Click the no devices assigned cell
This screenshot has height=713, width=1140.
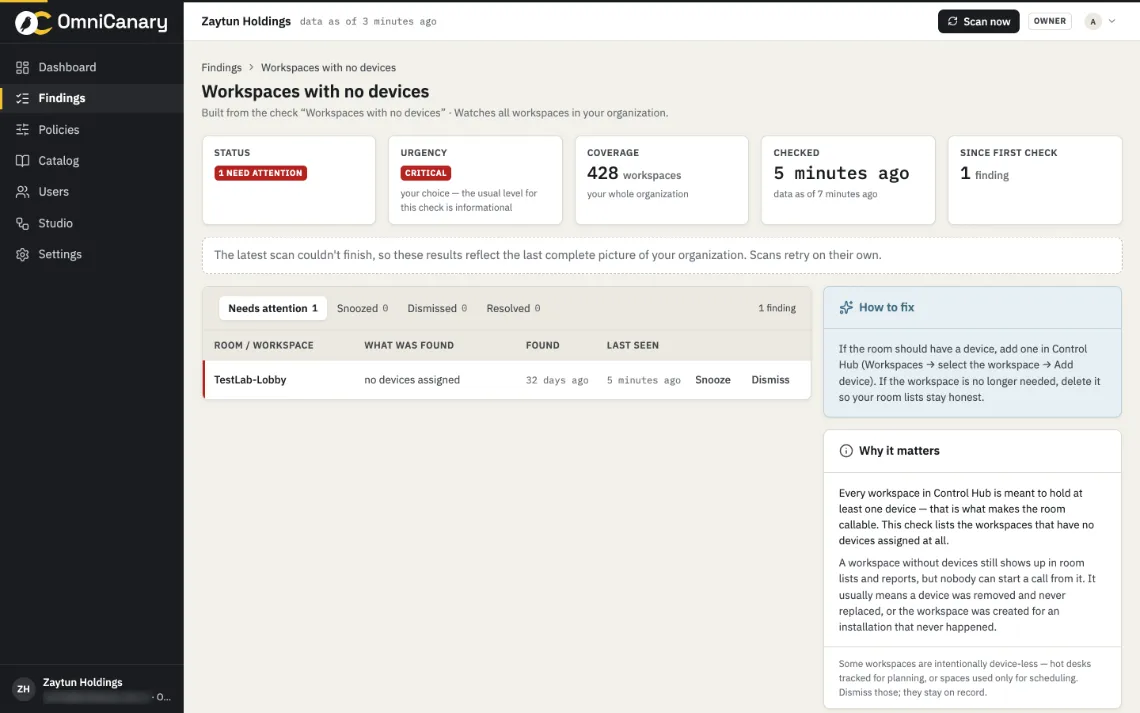pyautogui.click(x=412, y=379)
